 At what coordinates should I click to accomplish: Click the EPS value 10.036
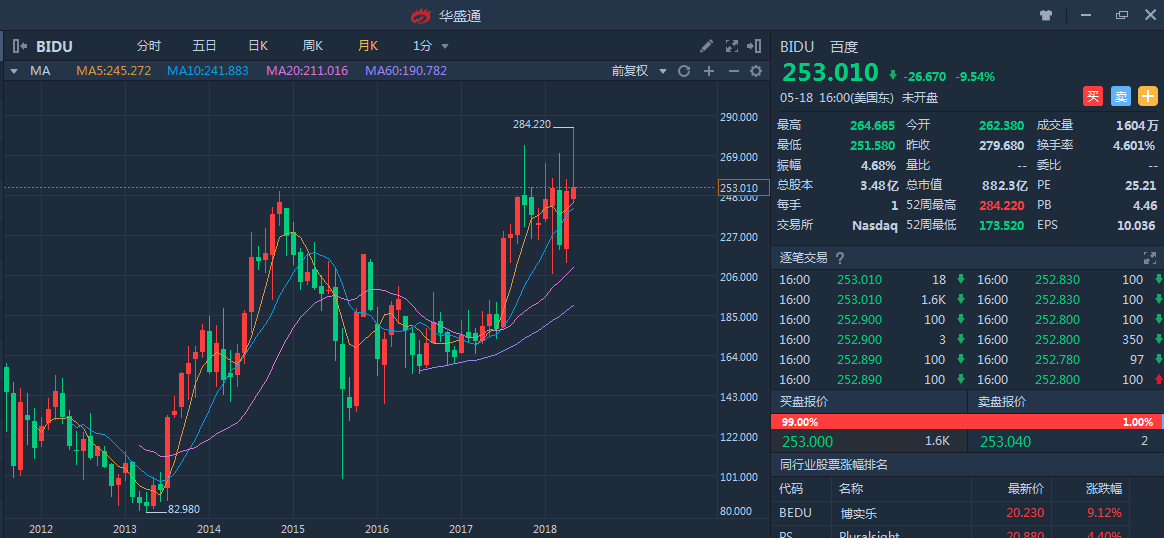(1137, 225)
